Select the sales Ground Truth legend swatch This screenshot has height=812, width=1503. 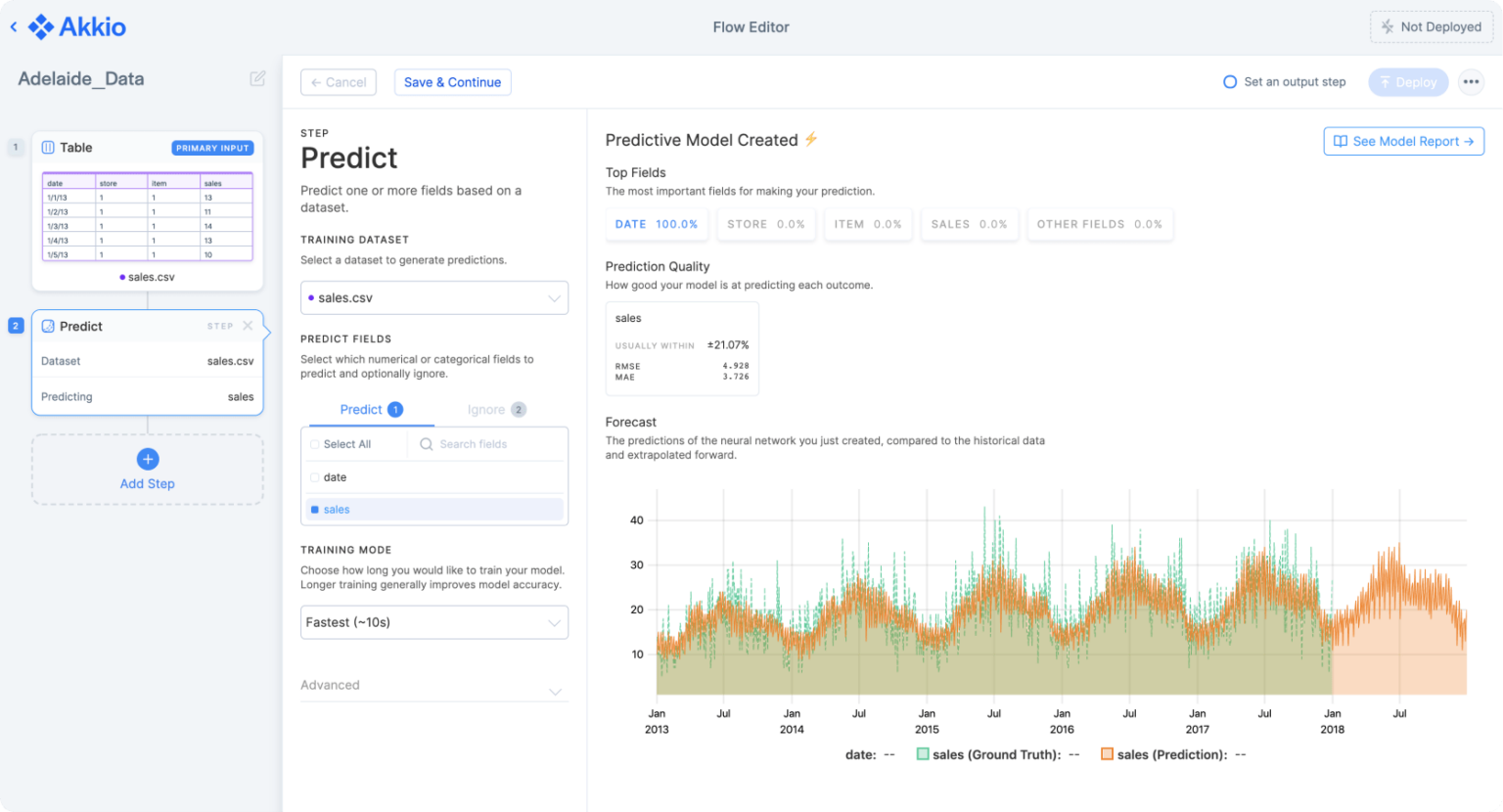coord(924,754)
